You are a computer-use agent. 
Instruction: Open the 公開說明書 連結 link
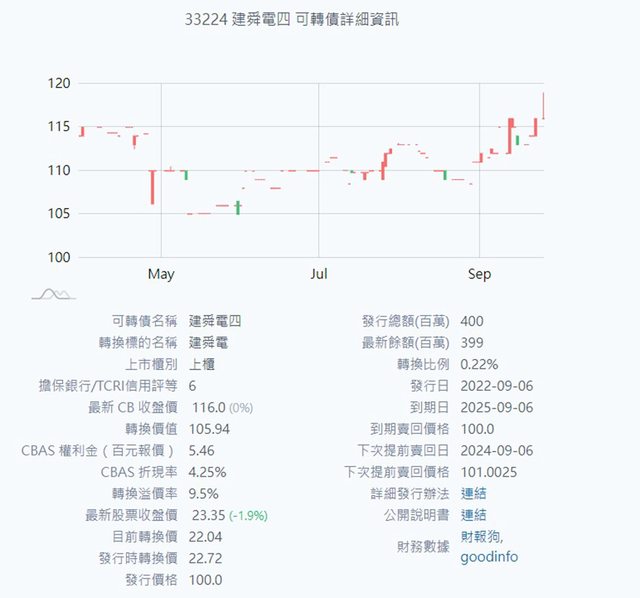473,514
